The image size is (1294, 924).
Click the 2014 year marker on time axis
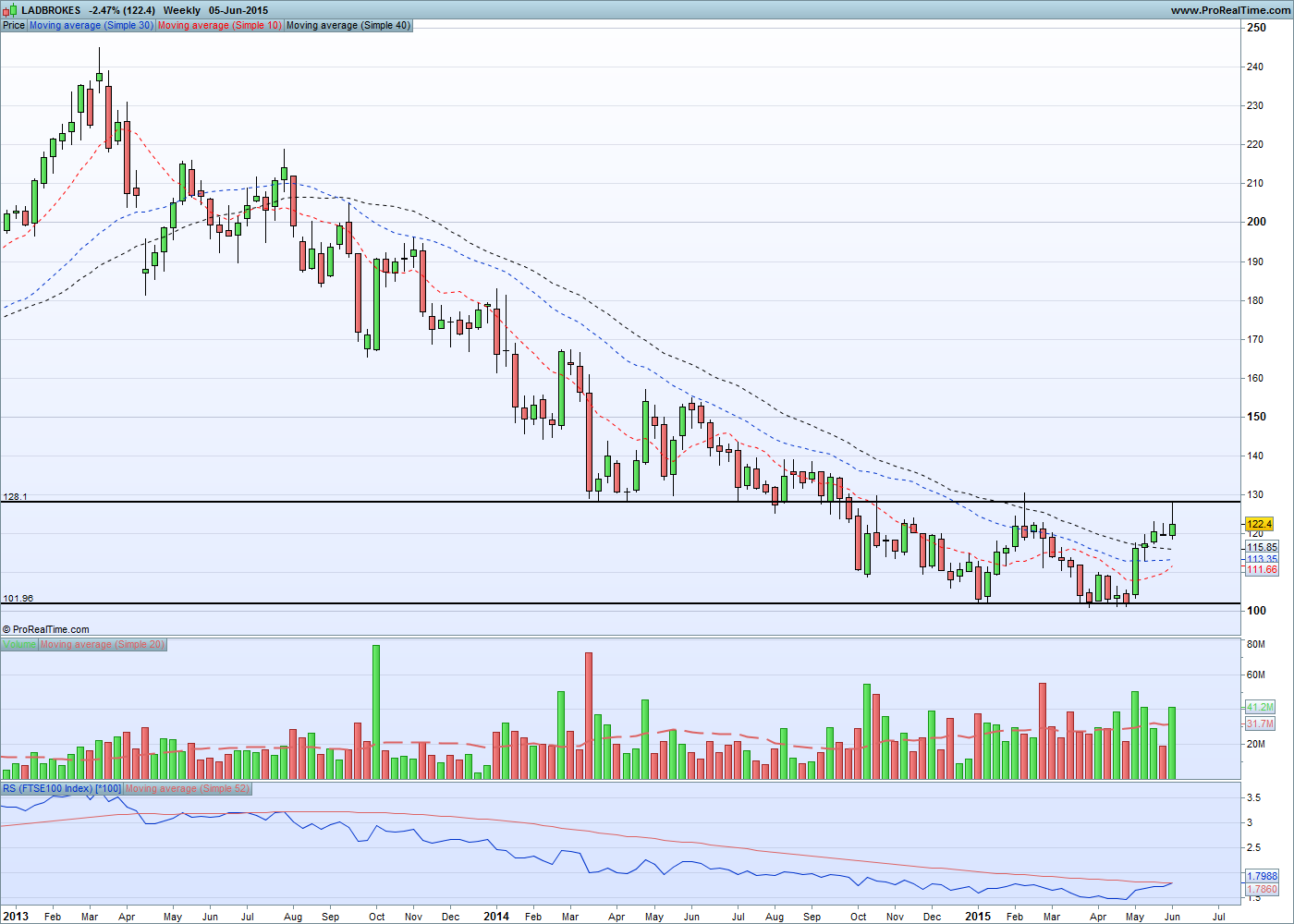pyautogui.click(x=496, y=917)
